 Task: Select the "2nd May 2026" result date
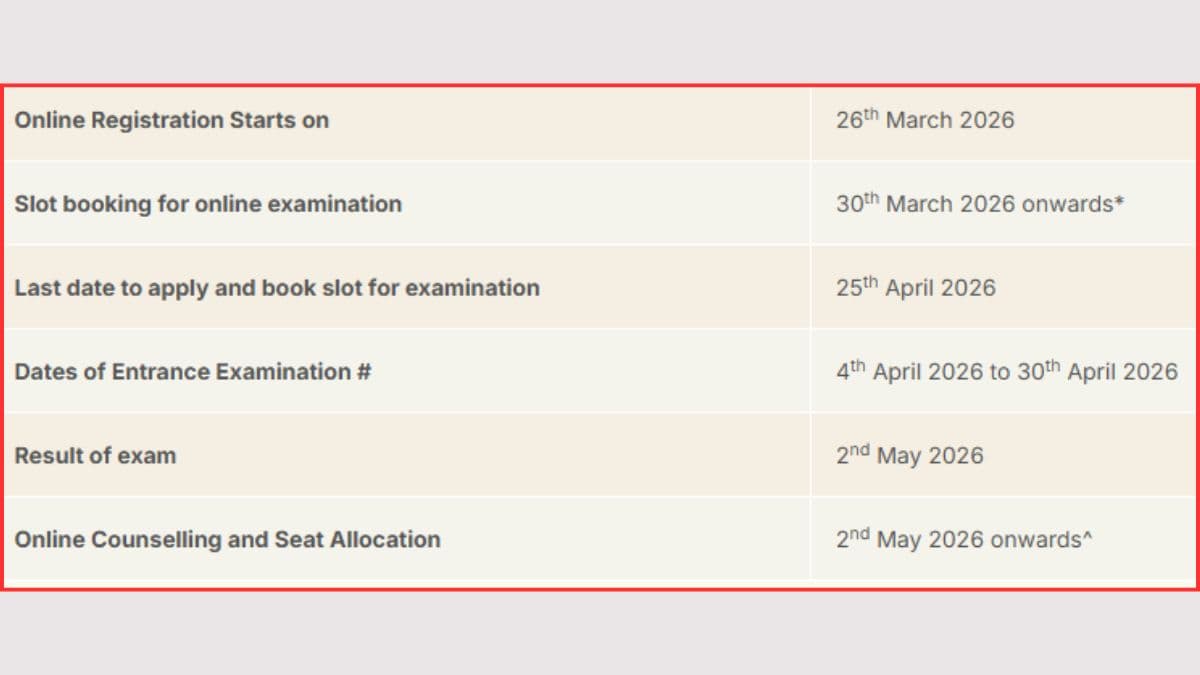coord(910,456)
